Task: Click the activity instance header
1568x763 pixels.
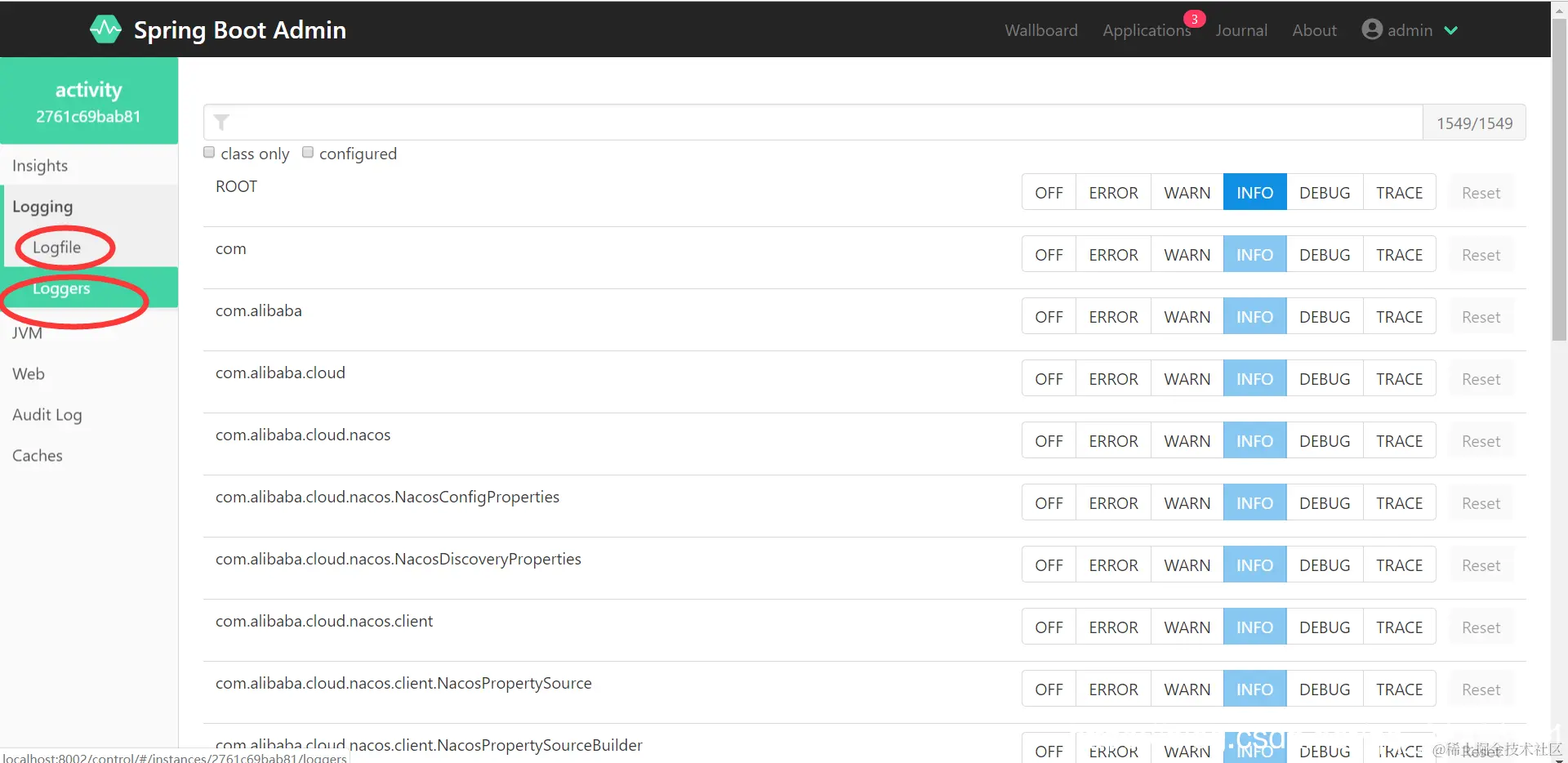Action: tap(89, 101)
